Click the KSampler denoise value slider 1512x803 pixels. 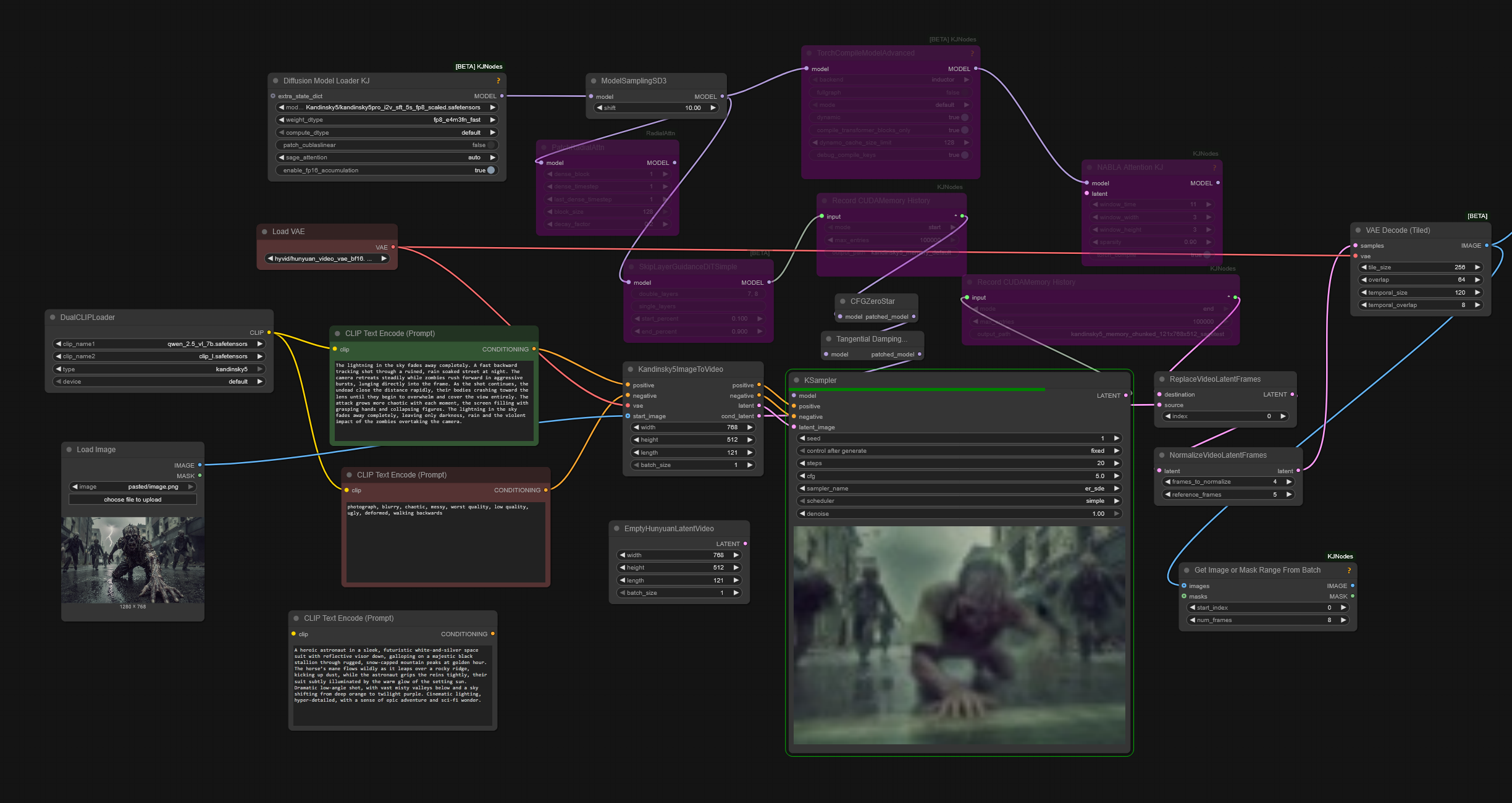click(x=959, y=514)
